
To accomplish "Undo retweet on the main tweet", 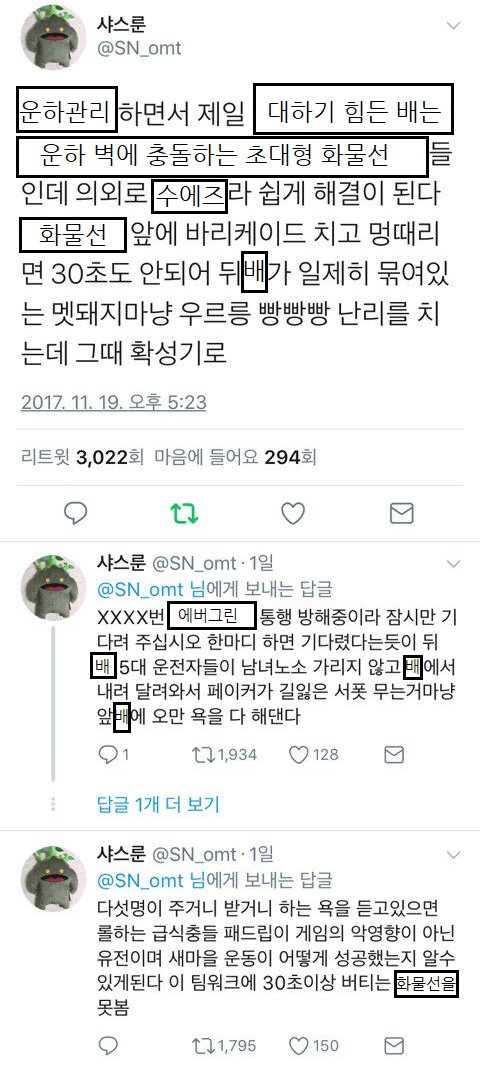I will [184, 513].
